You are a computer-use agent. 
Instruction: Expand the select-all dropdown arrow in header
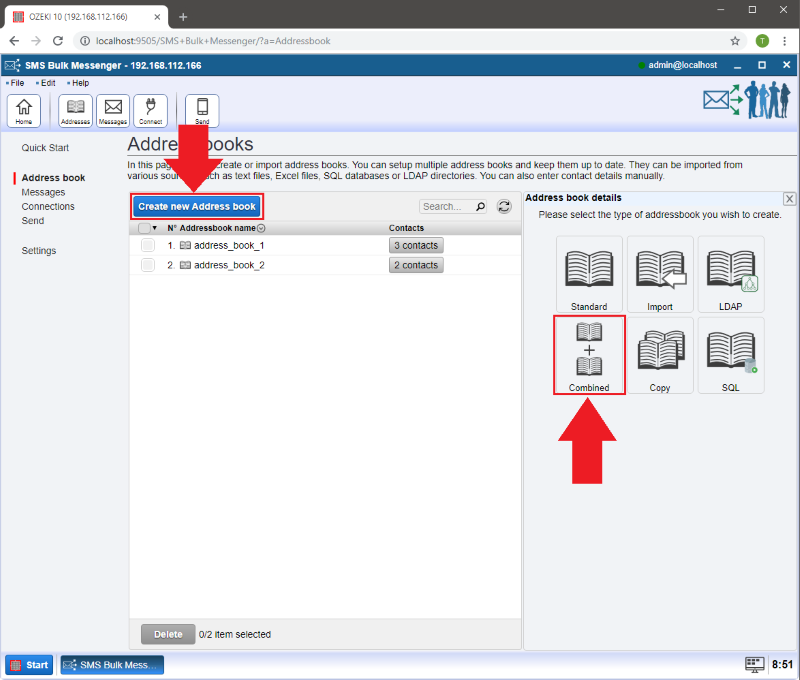[155, 229]
